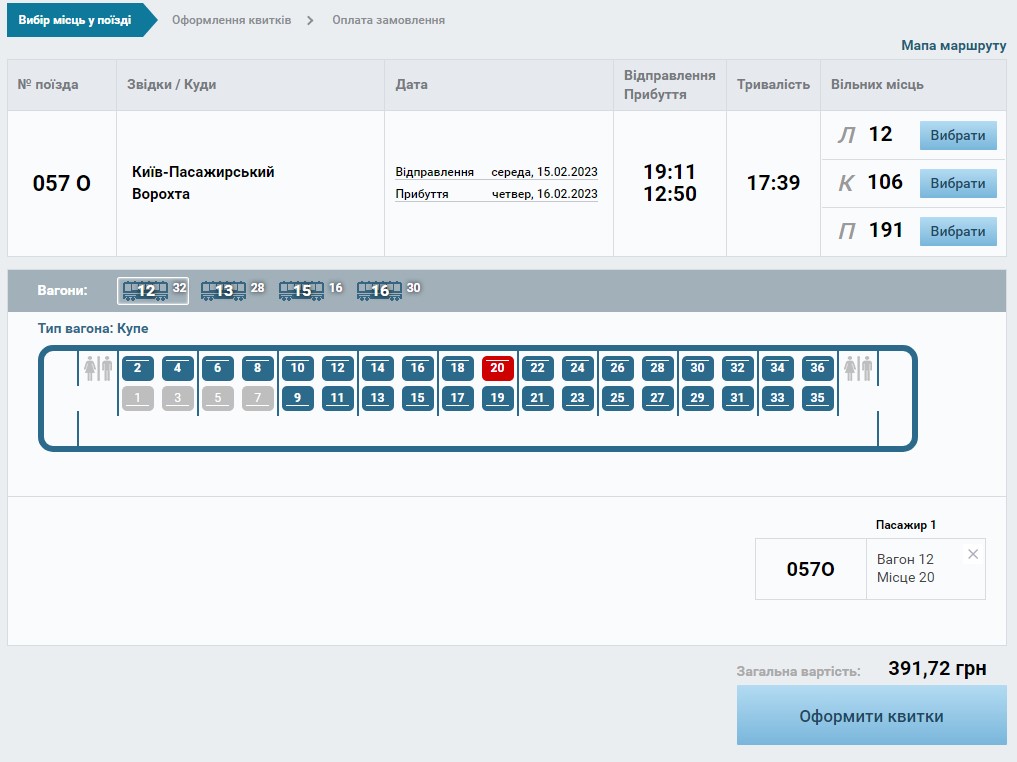Deselect the red seat 20
The height and width of the screenshot is (762, 1017).
click(x=497, y=368)
